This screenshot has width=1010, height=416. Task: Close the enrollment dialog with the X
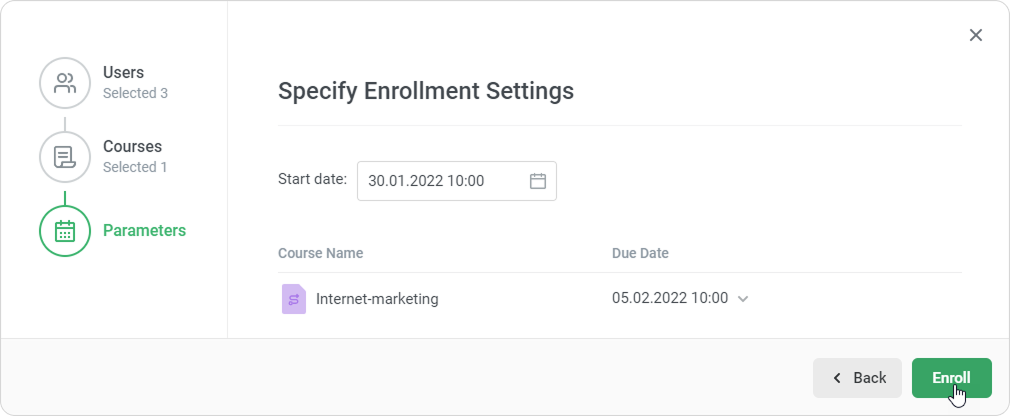click(976, 35)
